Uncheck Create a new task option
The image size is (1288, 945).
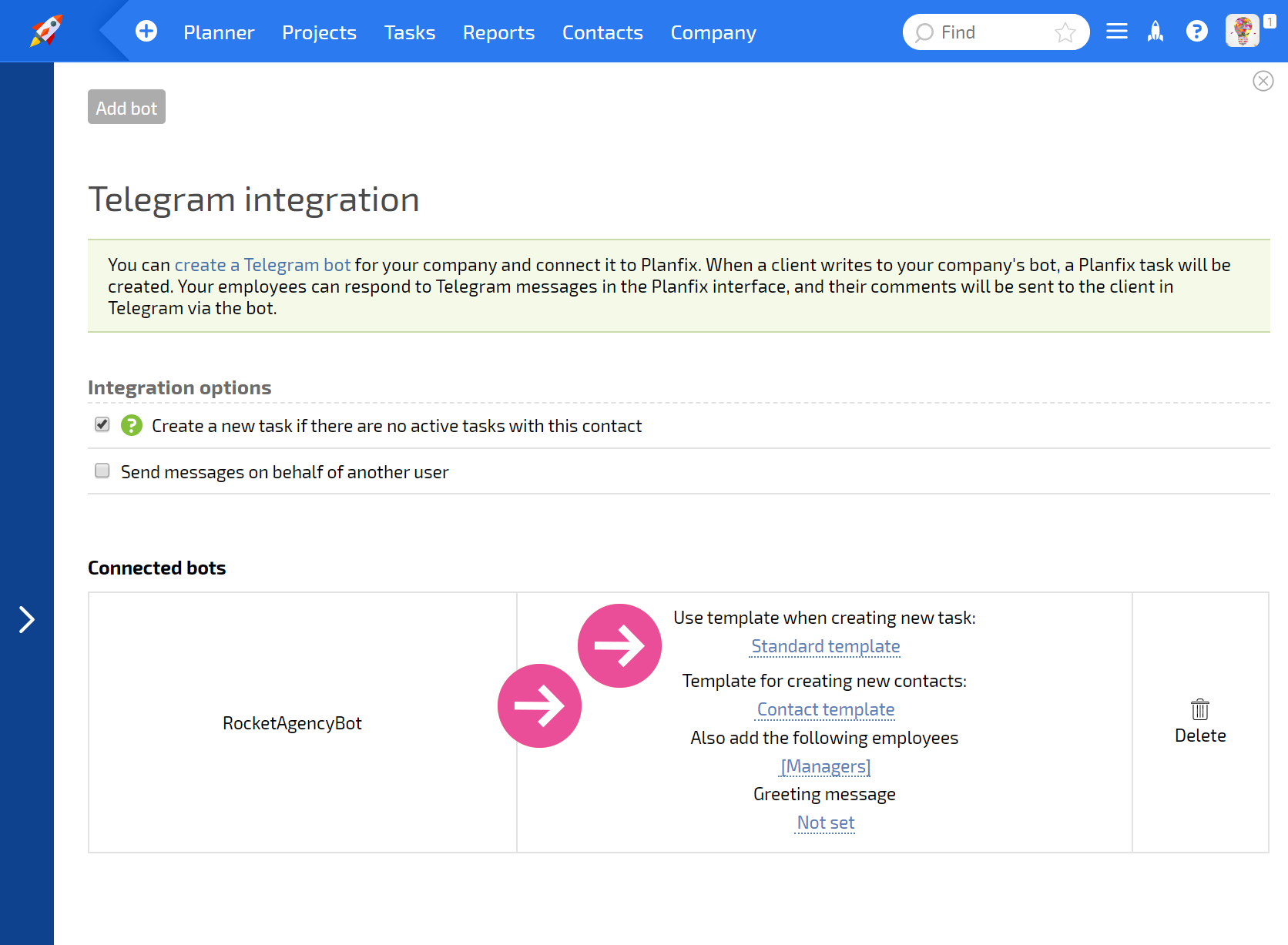point(102,424)
